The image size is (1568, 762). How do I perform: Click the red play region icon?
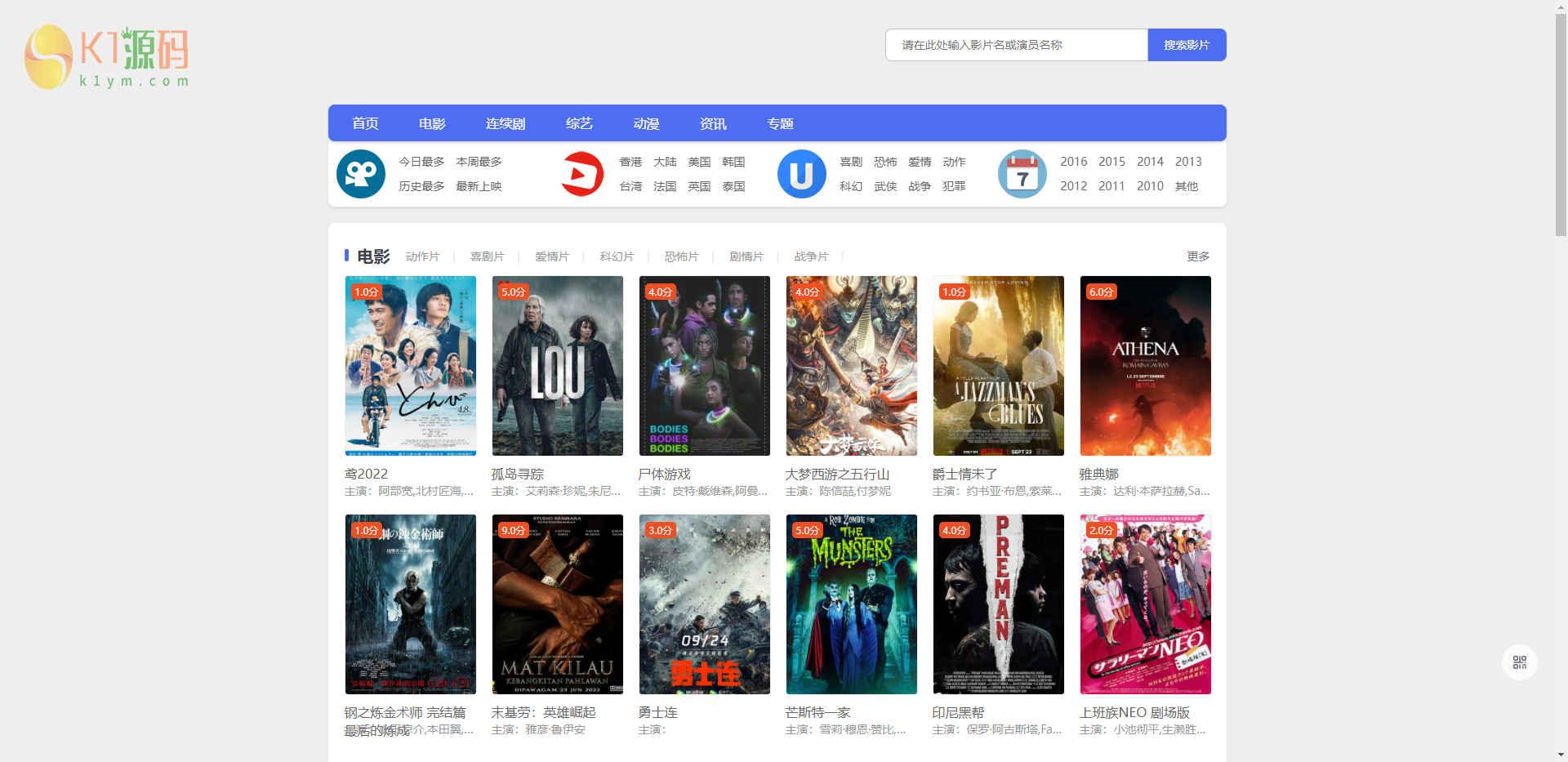(x=581, y=174)
